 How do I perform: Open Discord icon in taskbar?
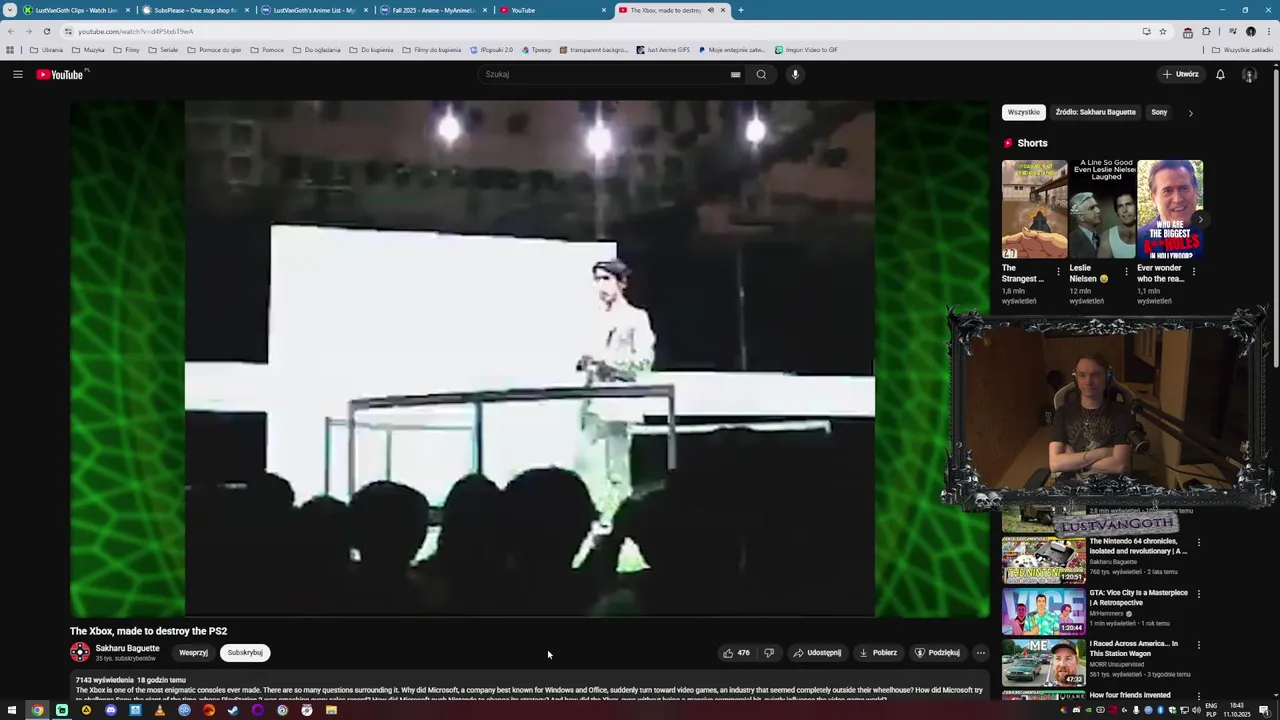click(x=111, y=710)
